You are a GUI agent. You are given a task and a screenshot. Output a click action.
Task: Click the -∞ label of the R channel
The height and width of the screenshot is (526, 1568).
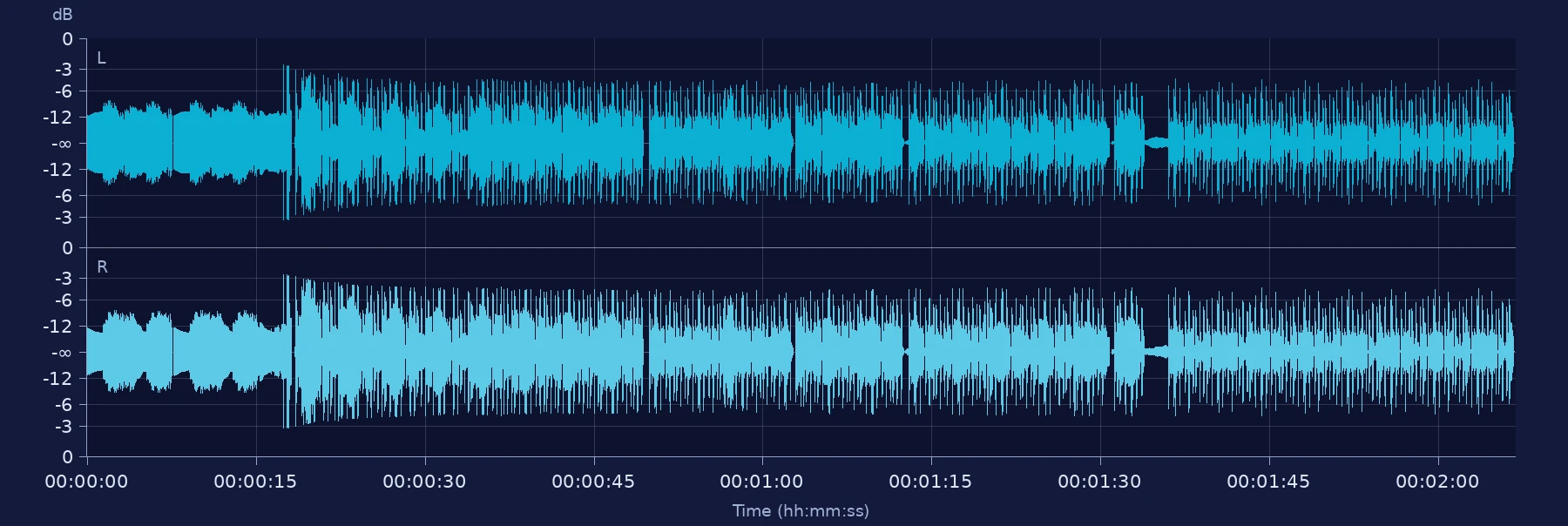(x=61, y=353)
